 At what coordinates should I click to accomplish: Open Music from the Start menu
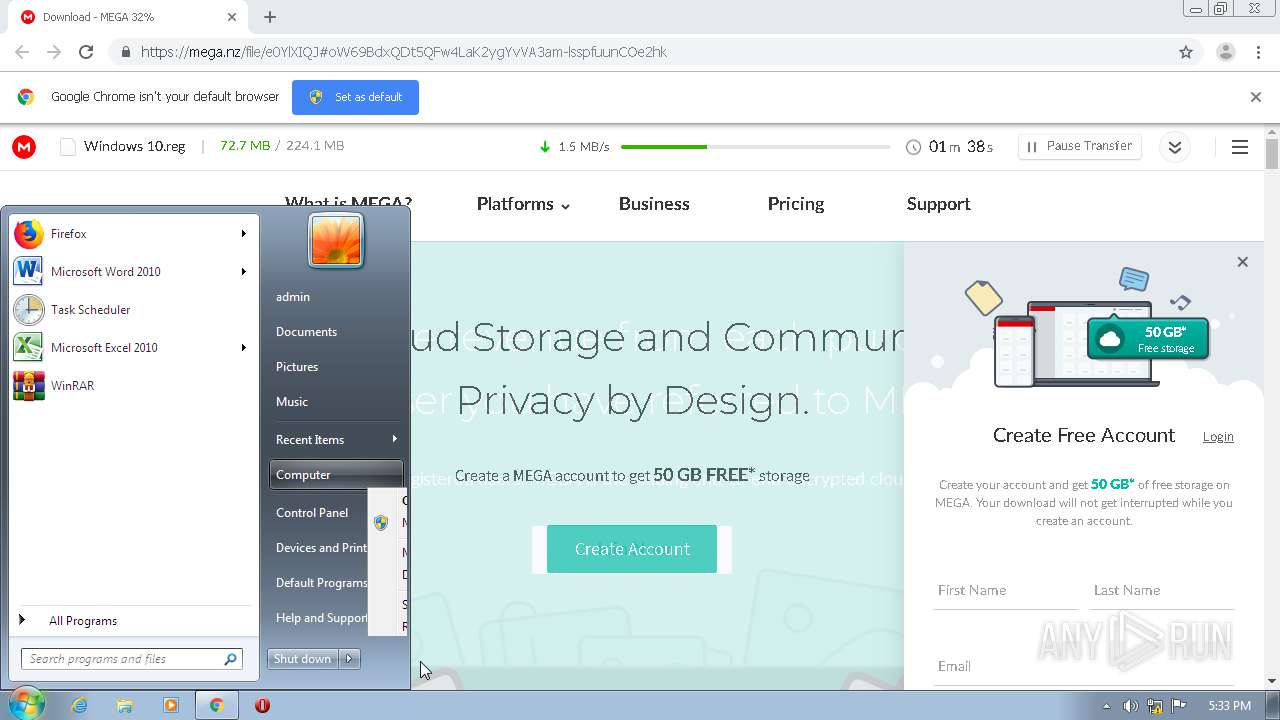point(335,402)
